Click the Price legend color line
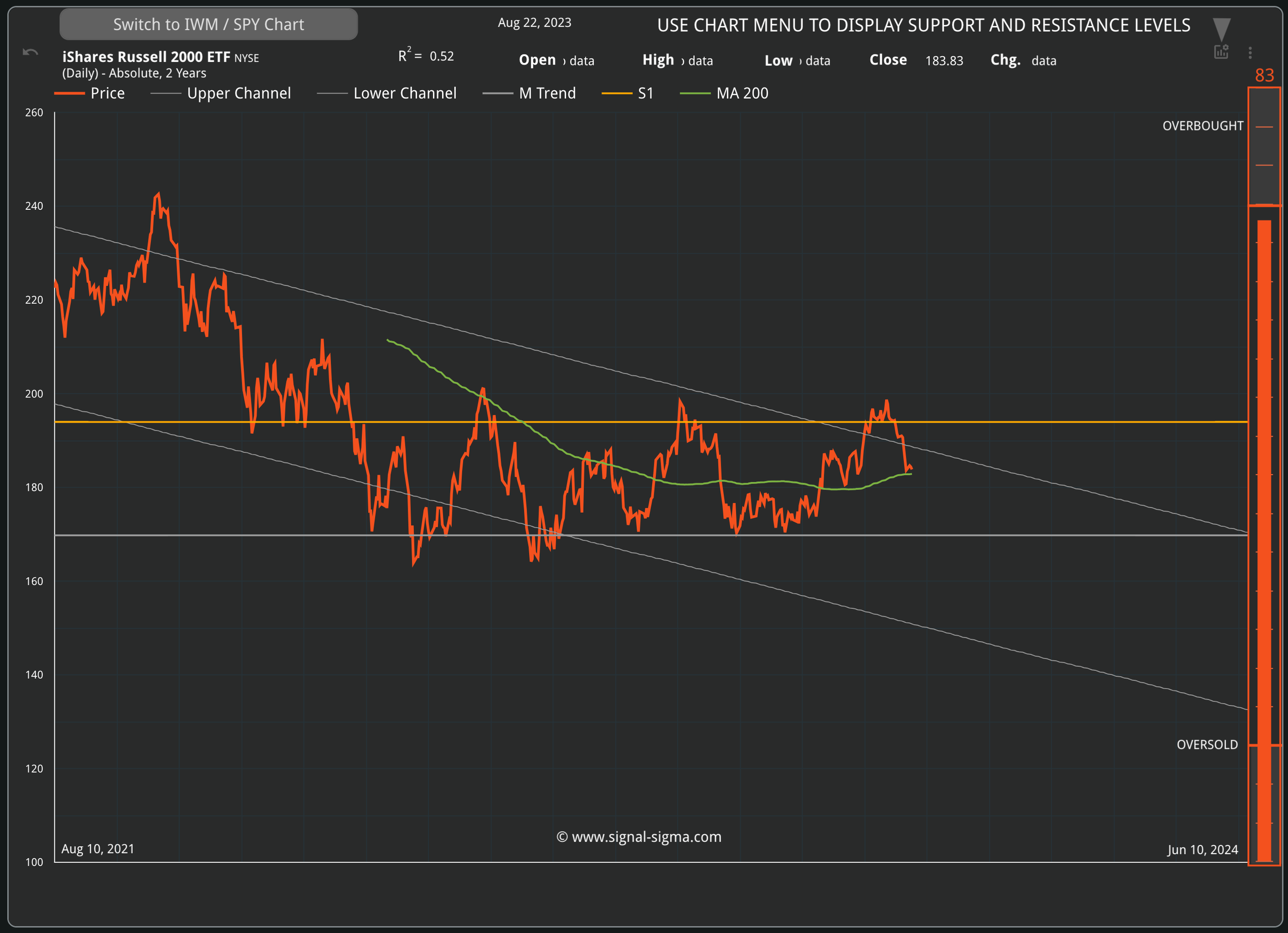Viewport: 1288px width, 933px height. pos(69,93)
